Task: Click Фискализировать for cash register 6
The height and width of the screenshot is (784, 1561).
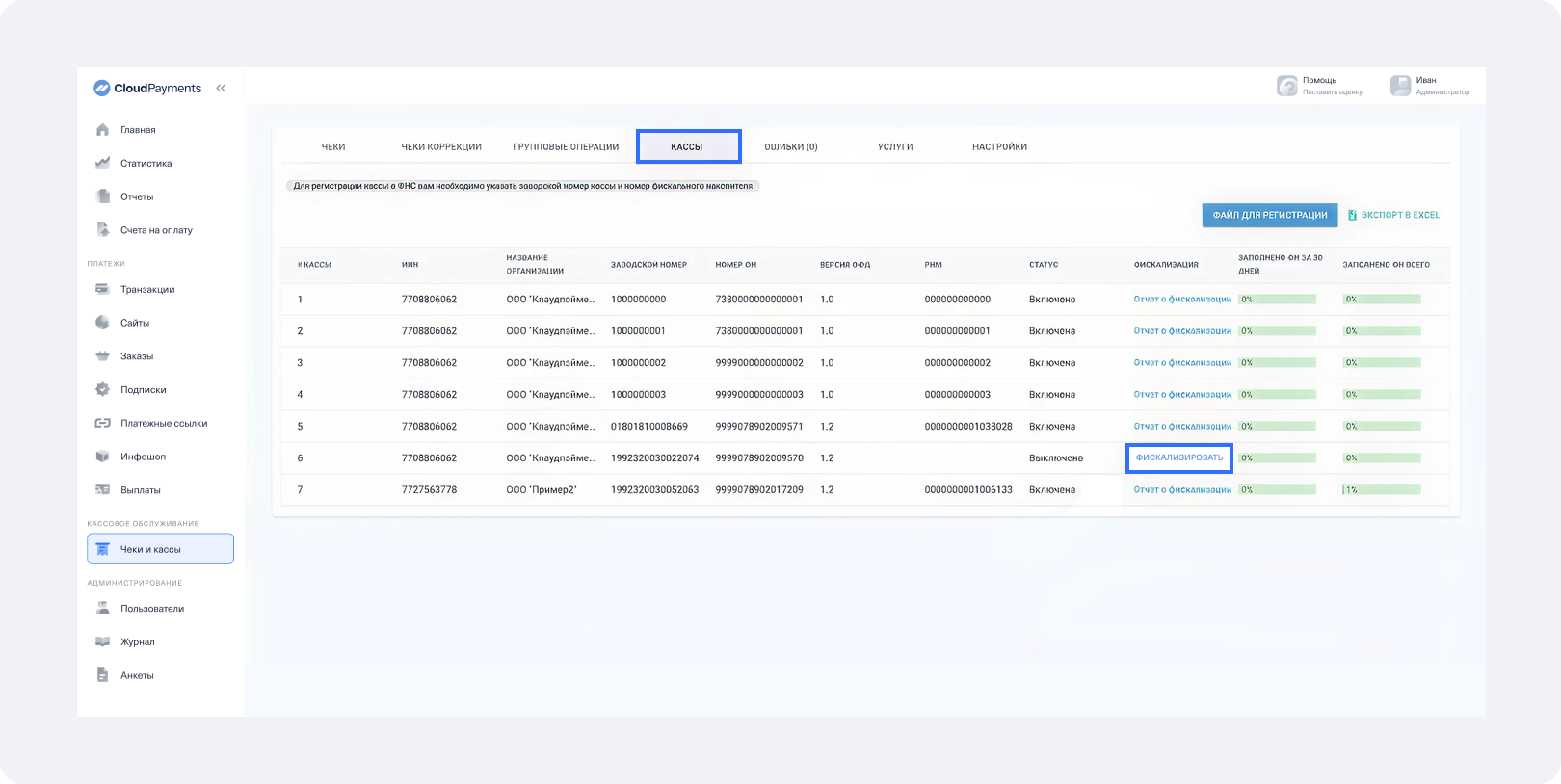Action: click(1178, 457)
